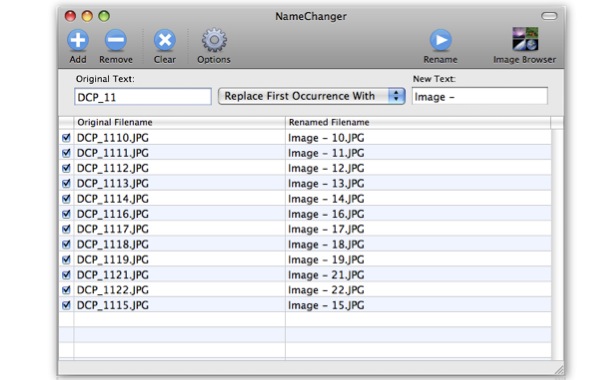Select the DCP_1113.JPG row
The image size is (610, 380).
coord(305,183)
